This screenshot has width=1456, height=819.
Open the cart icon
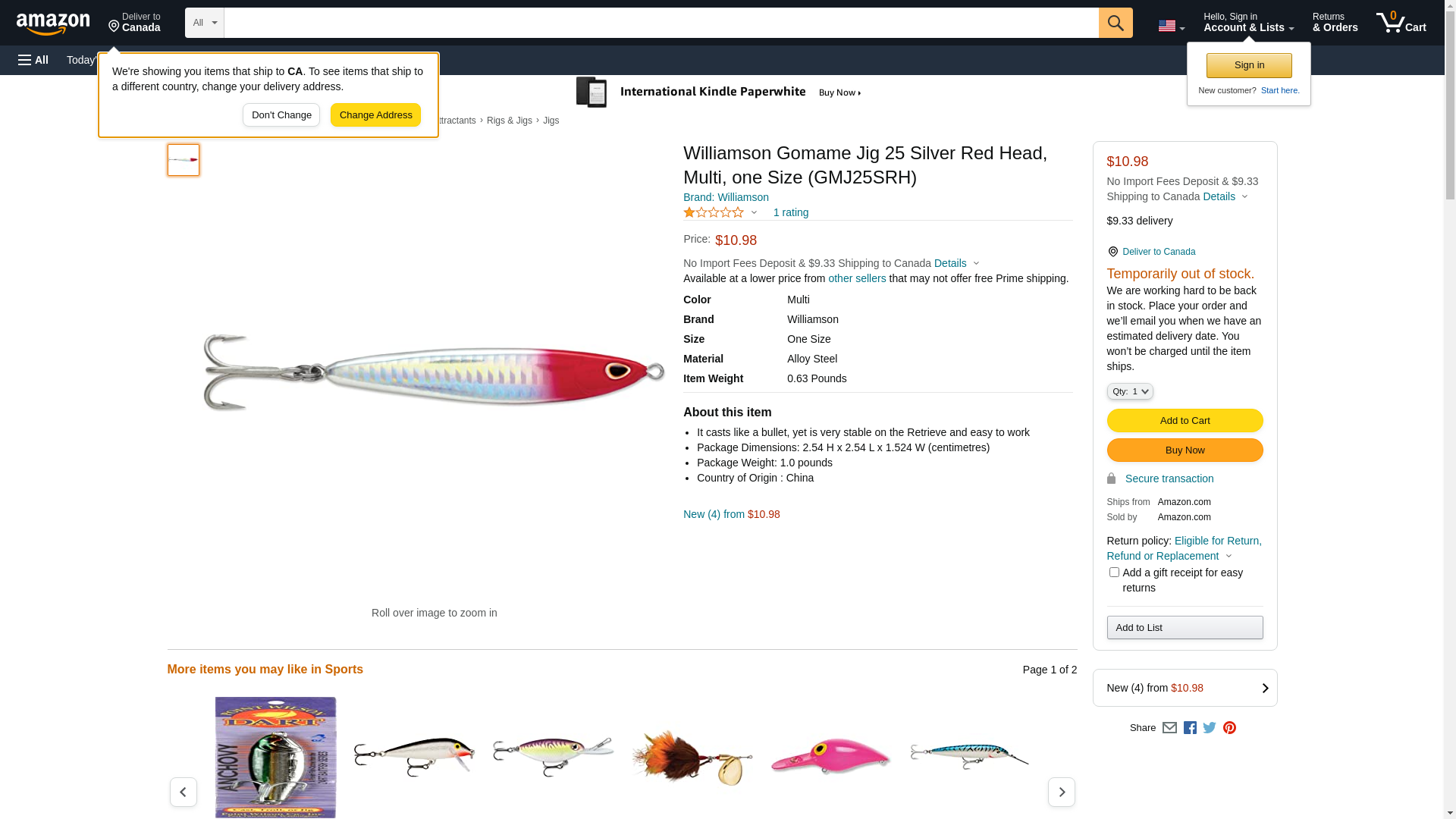pos(1401,23)
